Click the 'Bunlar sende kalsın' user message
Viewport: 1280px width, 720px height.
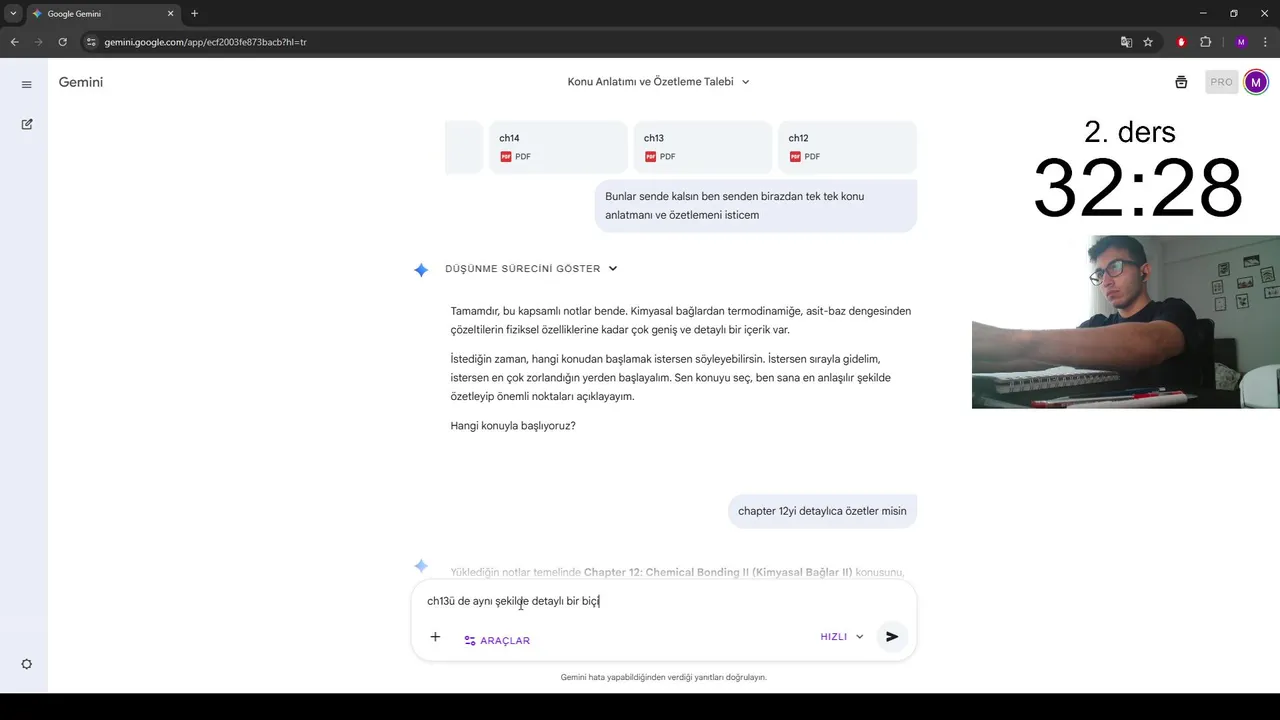pos(755,206)
